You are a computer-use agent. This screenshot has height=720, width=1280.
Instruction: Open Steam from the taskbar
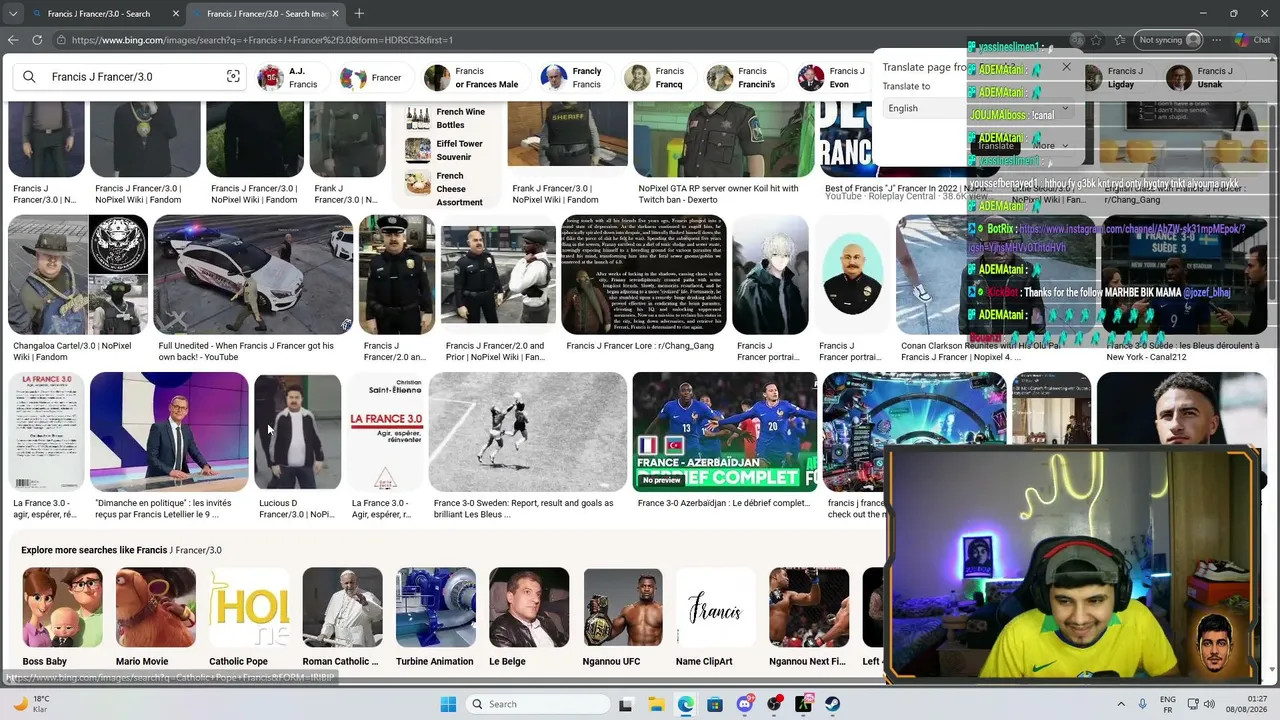click(x=833, y=704)
